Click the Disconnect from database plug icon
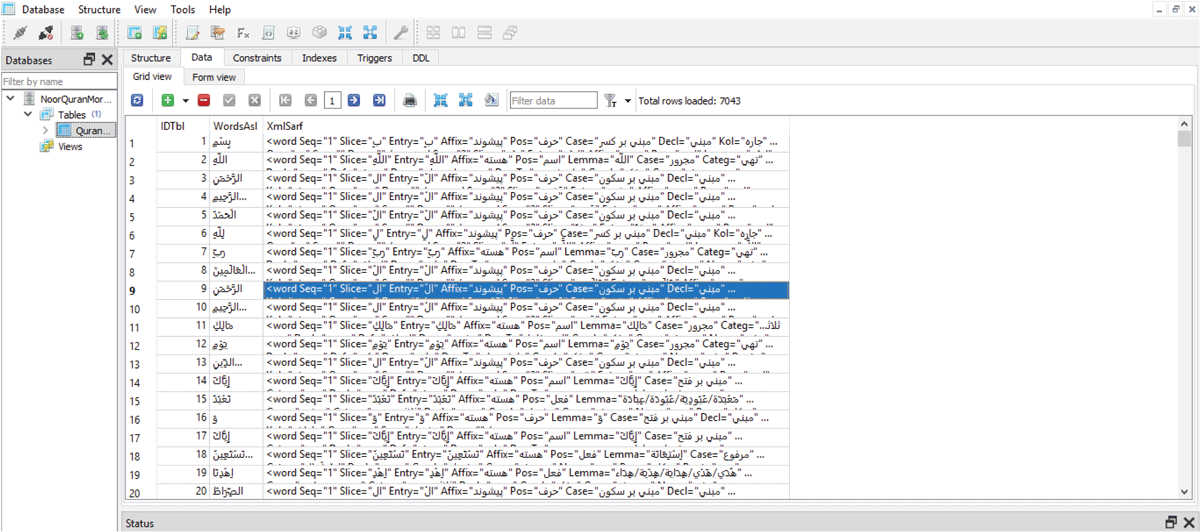This screenshot has width=1200, height=532. point(45,33)
